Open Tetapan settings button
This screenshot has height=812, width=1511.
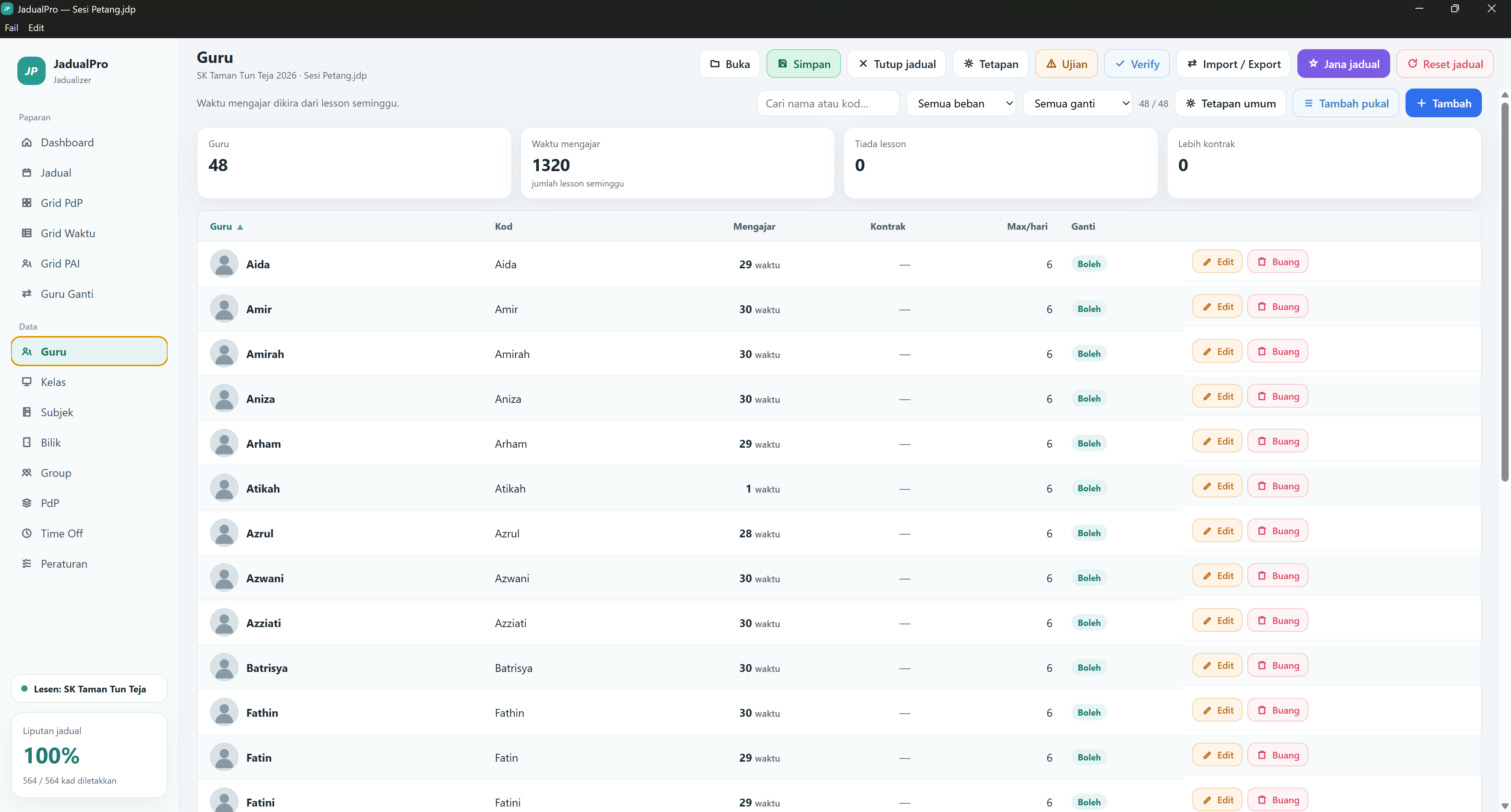(991, 64)
